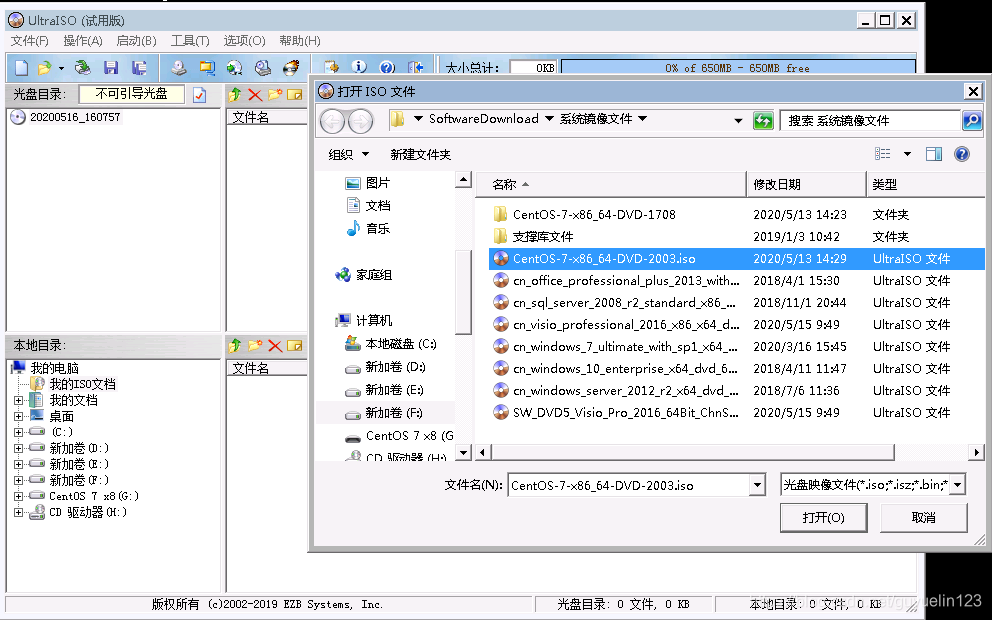Click the Up folder icon in disc panel
This screenshot has width=992, height=620.
pyautogui.click(x=235, y=95)
